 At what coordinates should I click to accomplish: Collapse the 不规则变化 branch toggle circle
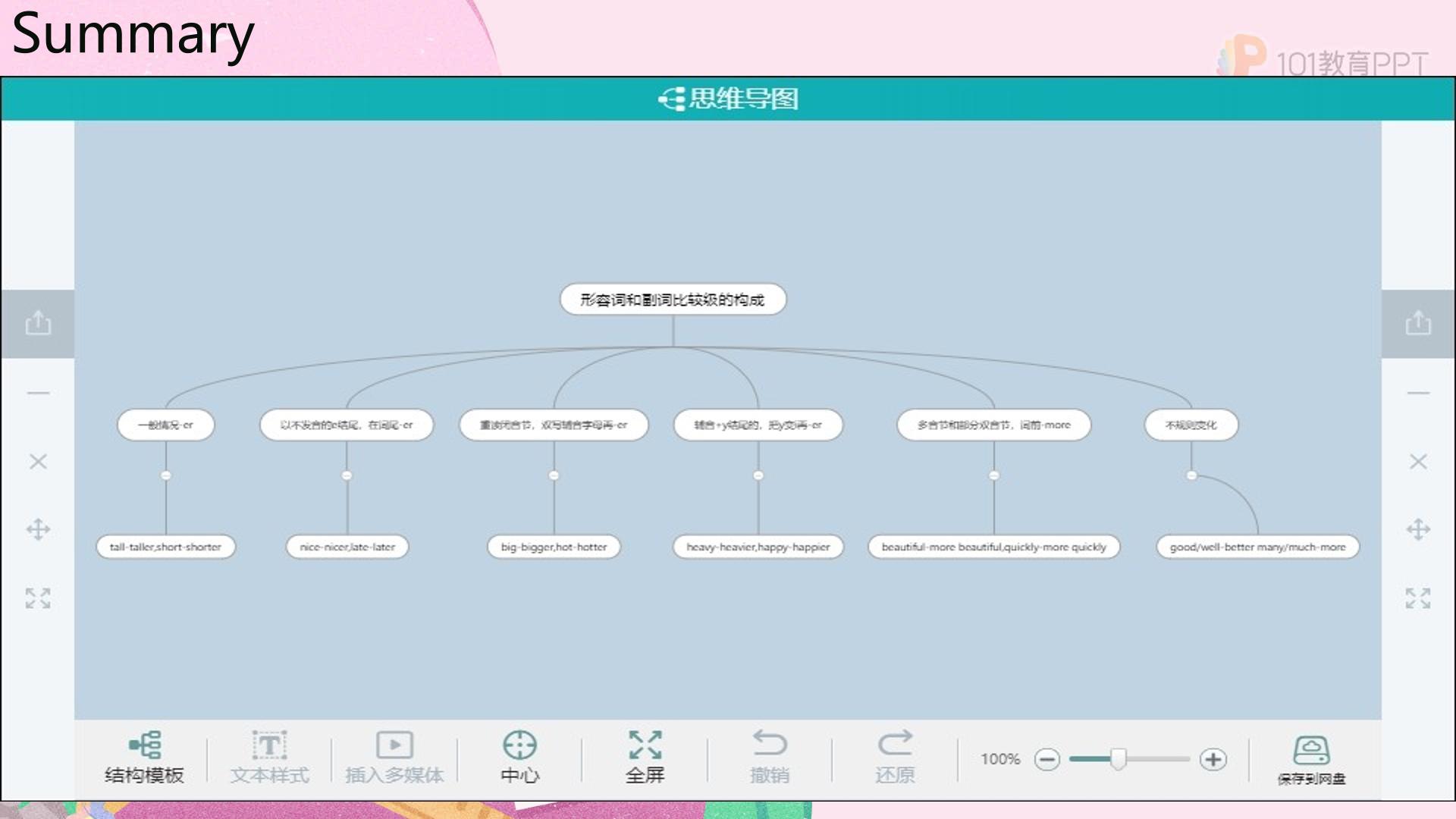[1191, 475]
